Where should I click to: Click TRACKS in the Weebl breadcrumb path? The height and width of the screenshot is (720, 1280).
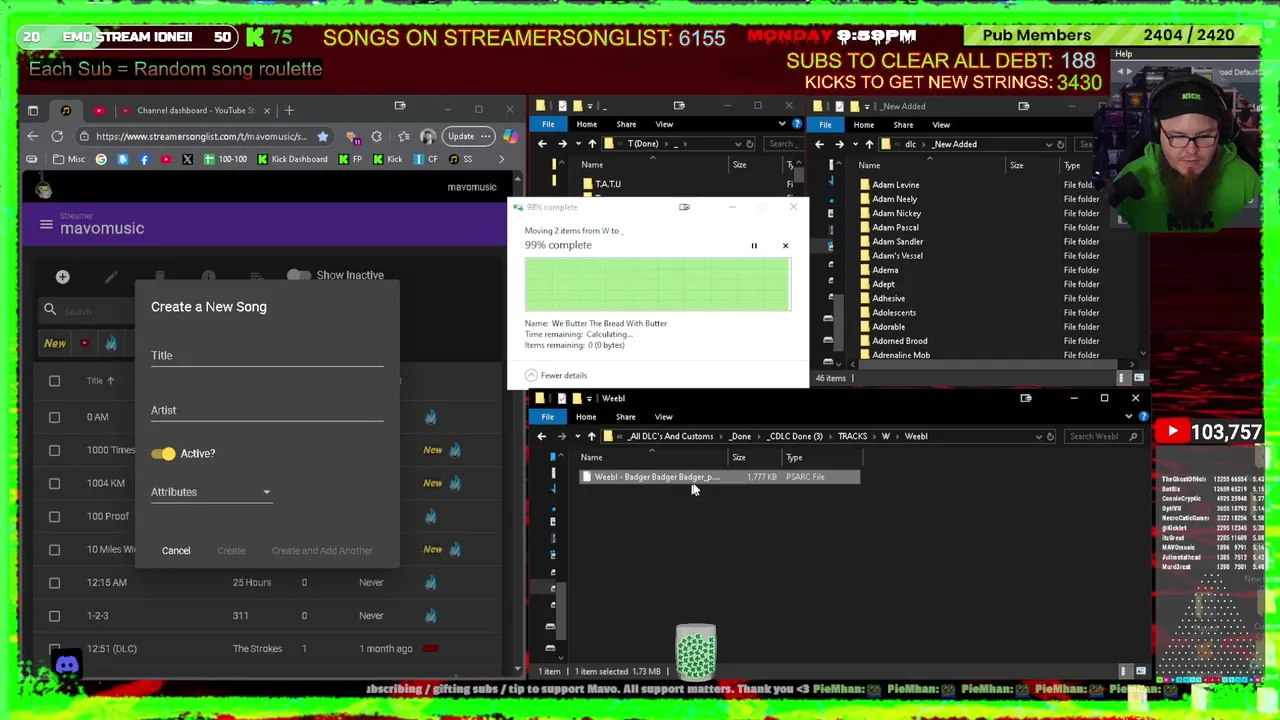pyautogui.click(x=852, y=436)
